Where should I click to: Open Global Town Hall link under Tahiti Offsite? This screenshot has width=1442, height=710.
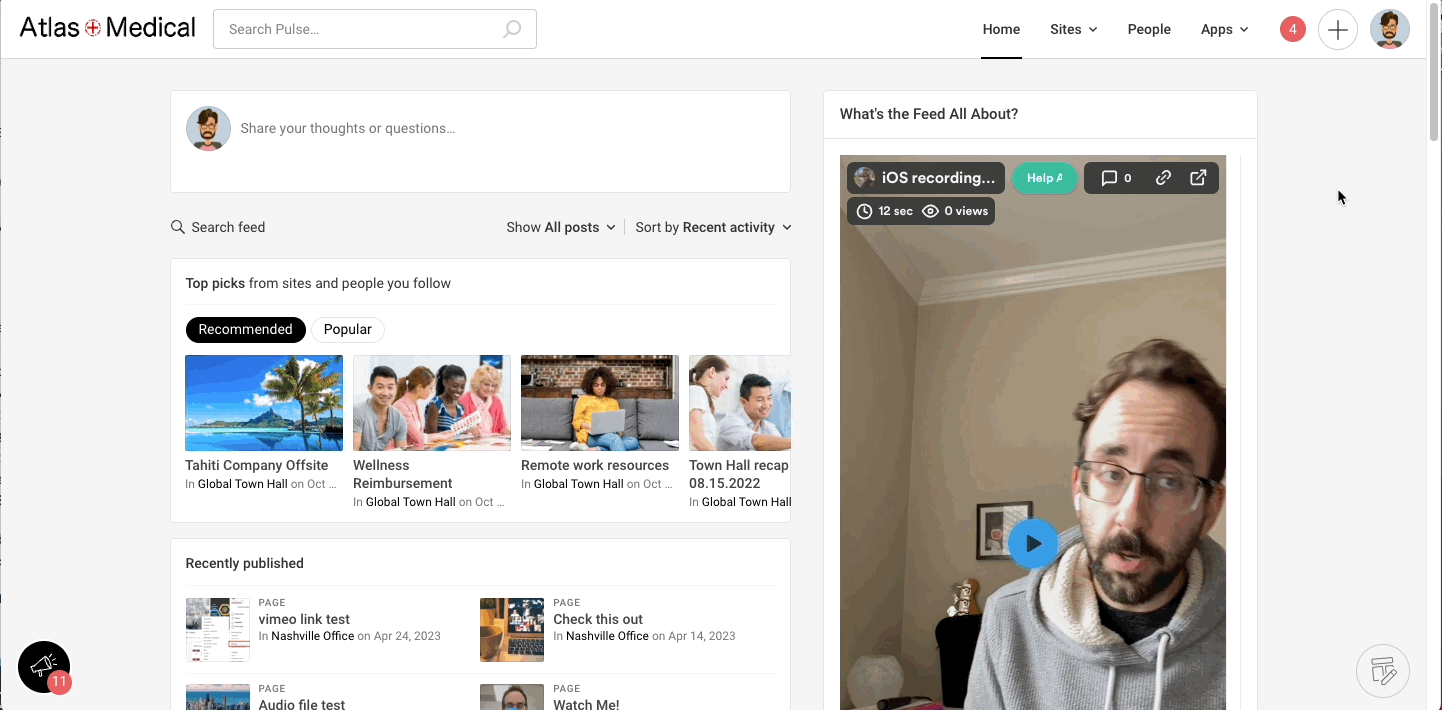click(243, 484)
